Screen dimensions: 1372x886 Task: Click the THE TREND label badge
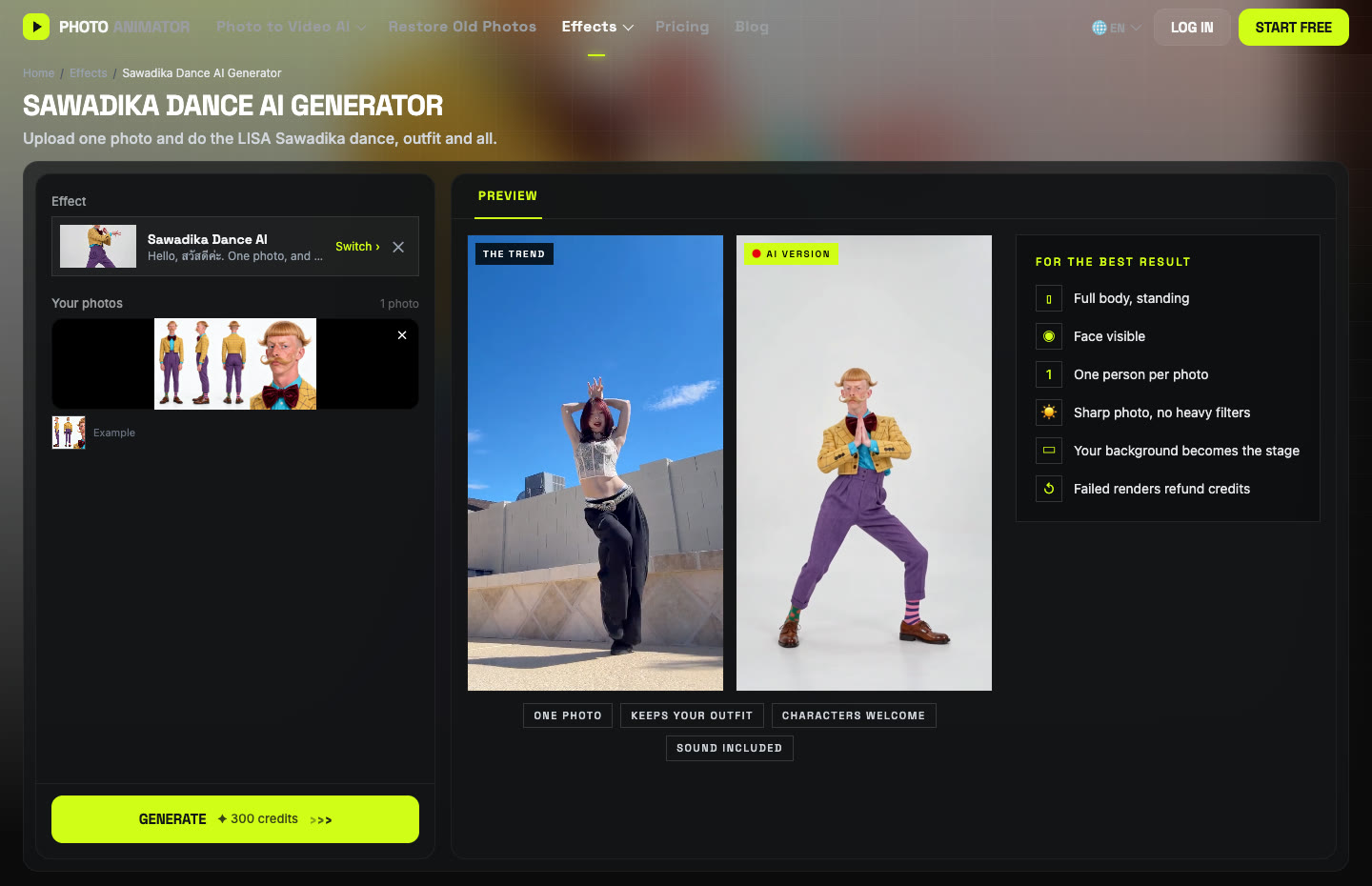pos(514,254)
